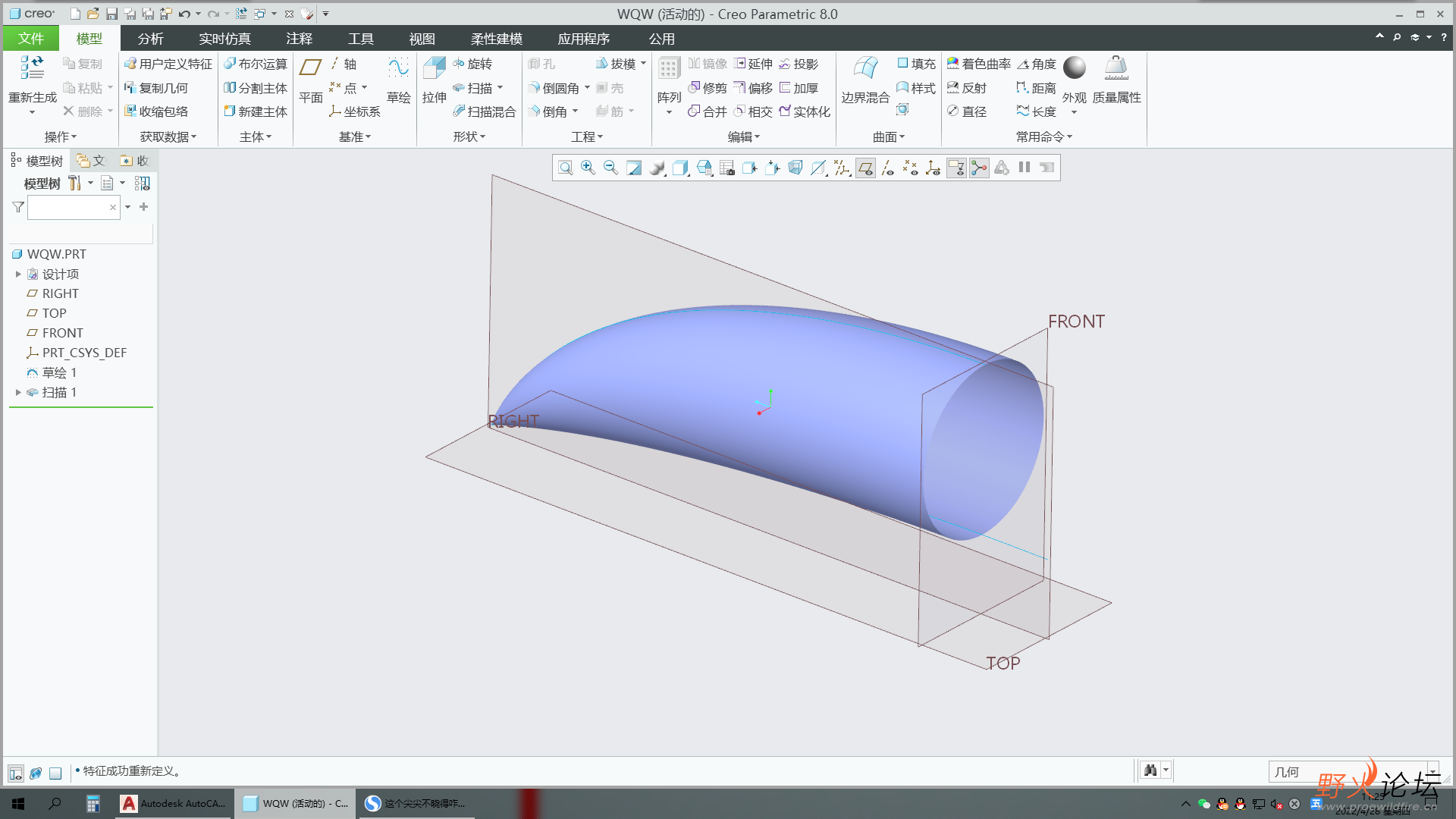Open the 工程 group dropdown
Screen dimensions: 1456x819
click(x=587, y=136)
